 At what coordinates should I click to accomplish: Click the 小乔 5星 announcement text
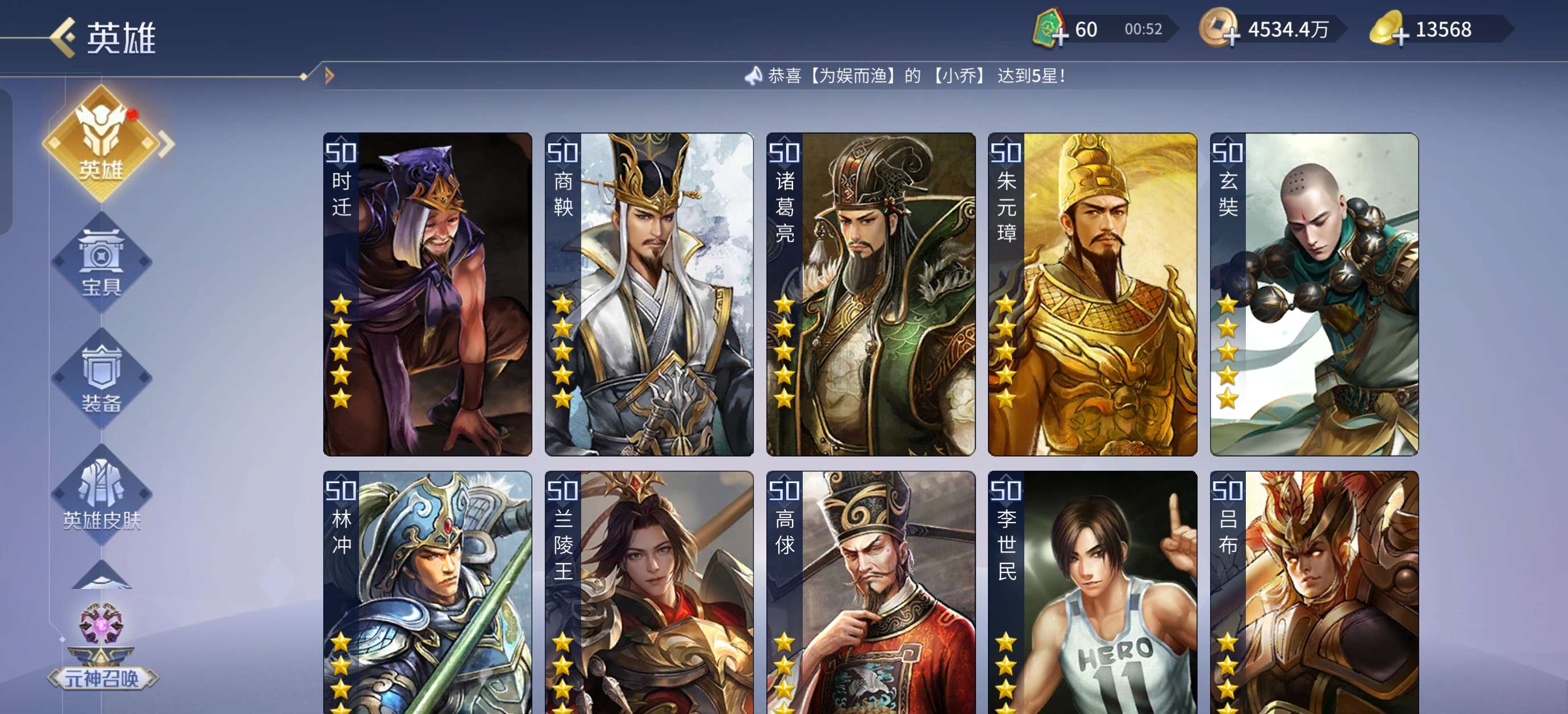[915, 76]
